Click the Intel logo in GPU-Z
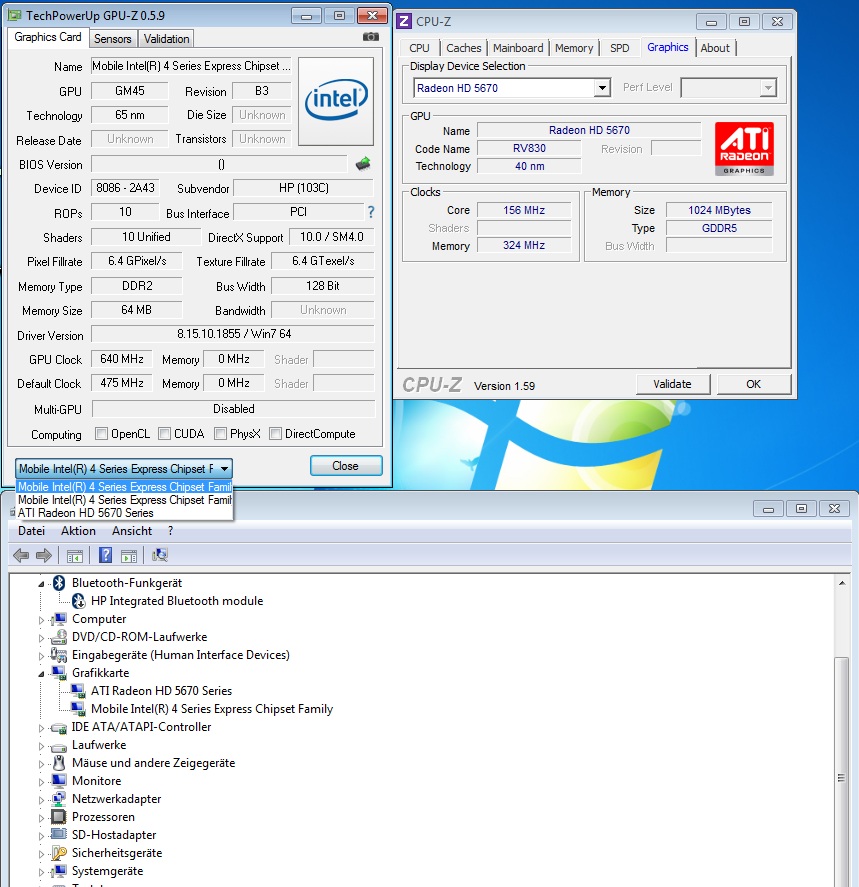 (x=336, y=101)
